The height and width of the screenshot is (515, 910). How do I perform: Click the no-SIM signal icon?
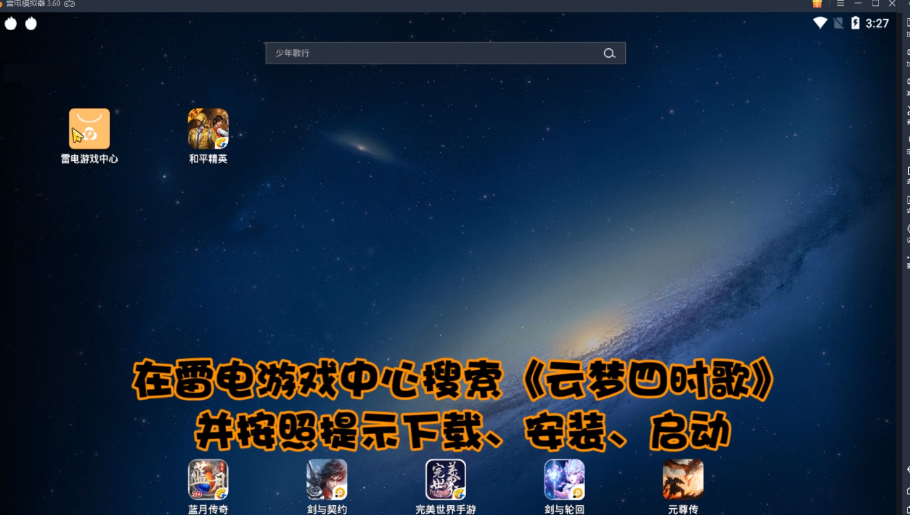tap(838, 23)
